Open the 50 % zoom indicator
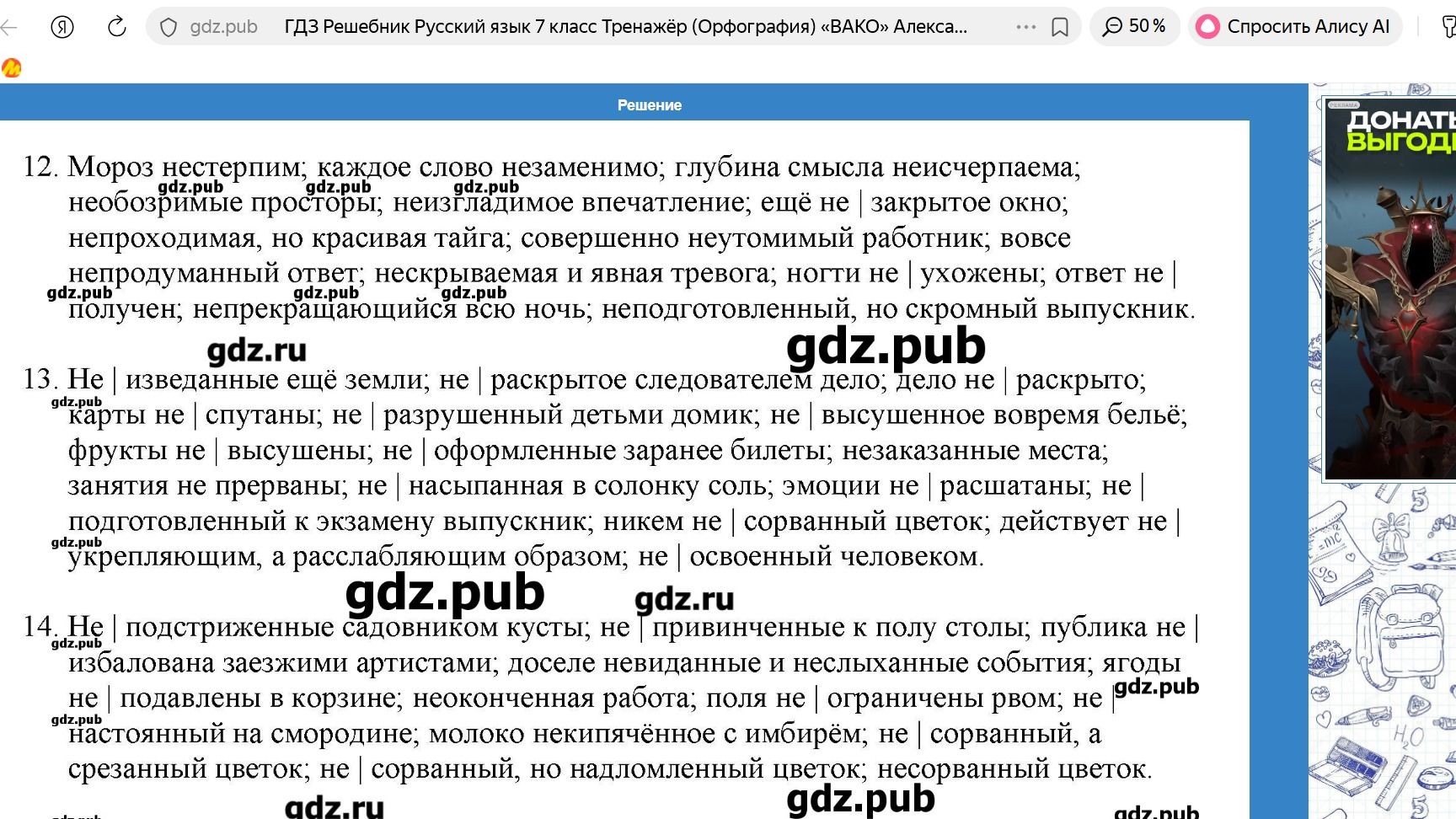The height and width of the screenshot is (819, 1456). pos(1134,27)
